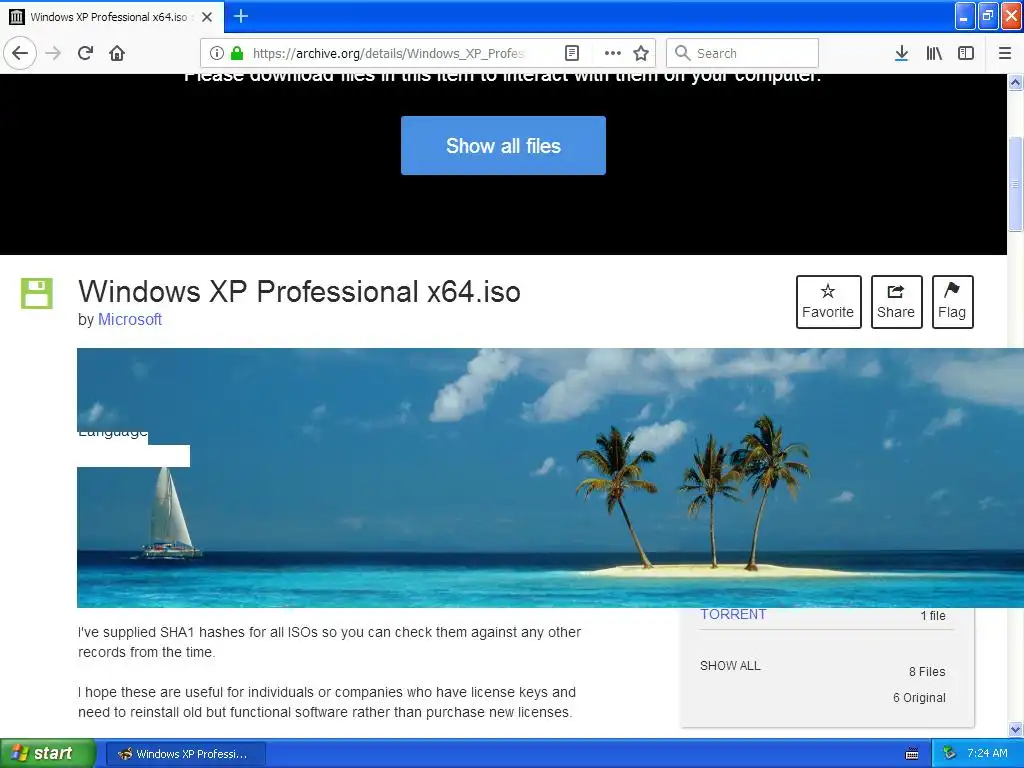Image resolution: width=1024 pixels, height=768 pixels.
Task: Reload the current page
Action: tap(86, 53)
